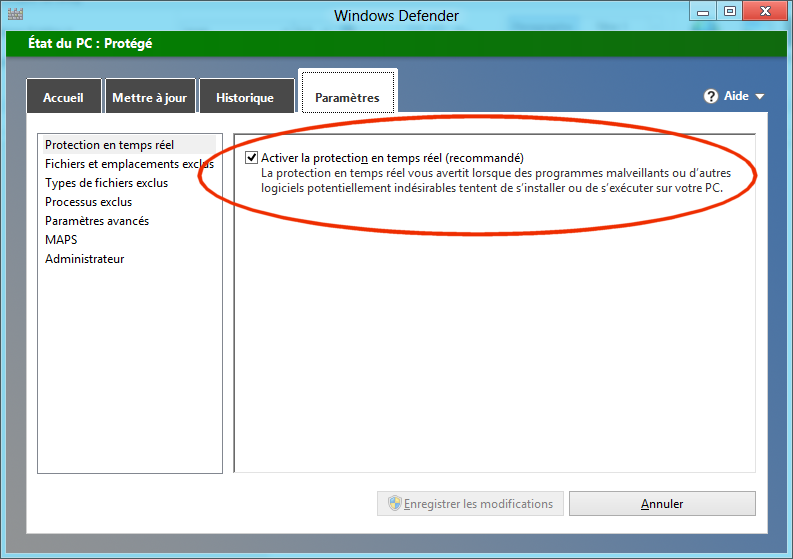793x559 pixels.
Task: Click the Windows Defender castle icon in title bar
Action: pos(16,14)
